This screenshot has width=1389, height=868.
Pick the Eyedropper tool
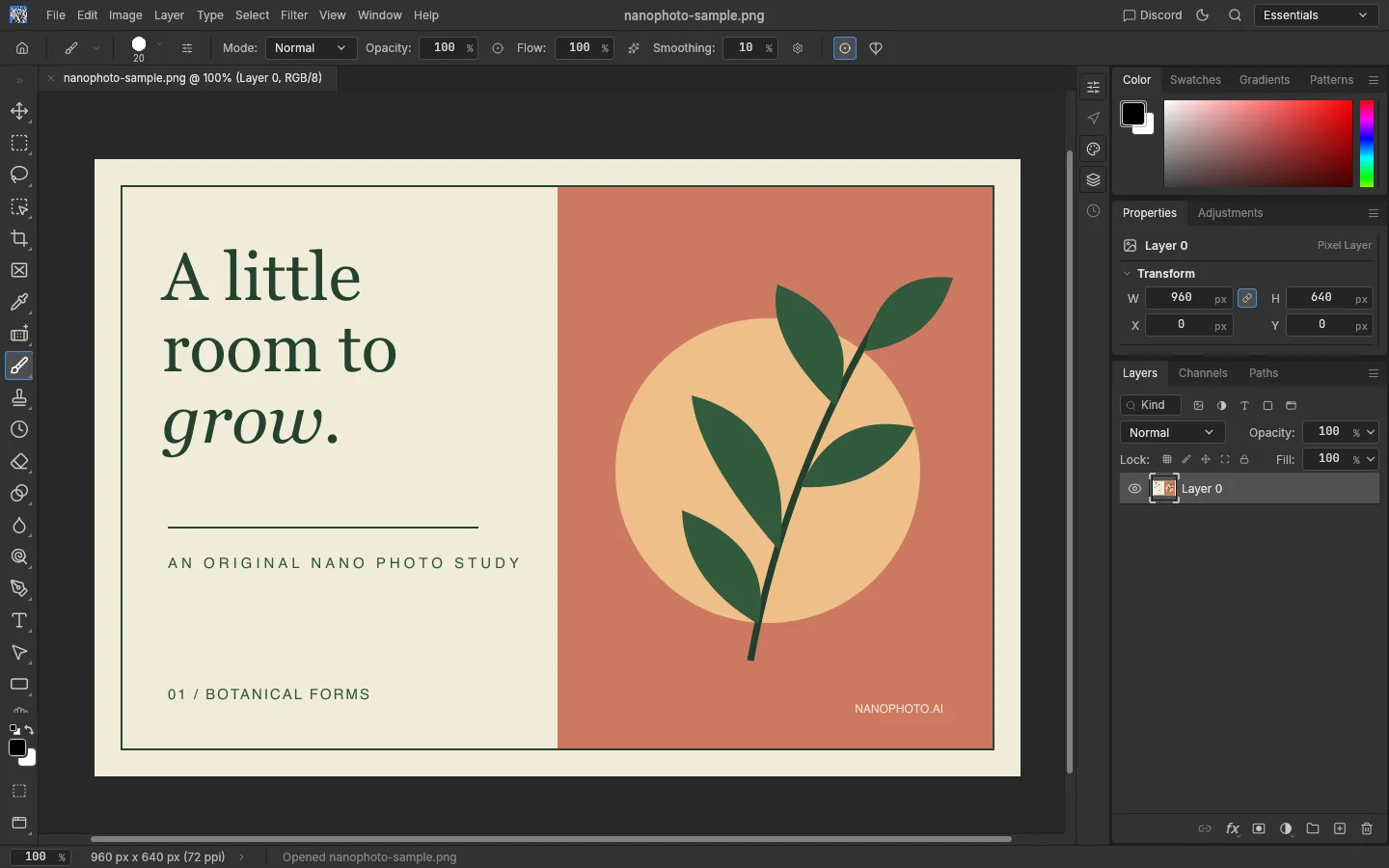click(x=19, y=302)
